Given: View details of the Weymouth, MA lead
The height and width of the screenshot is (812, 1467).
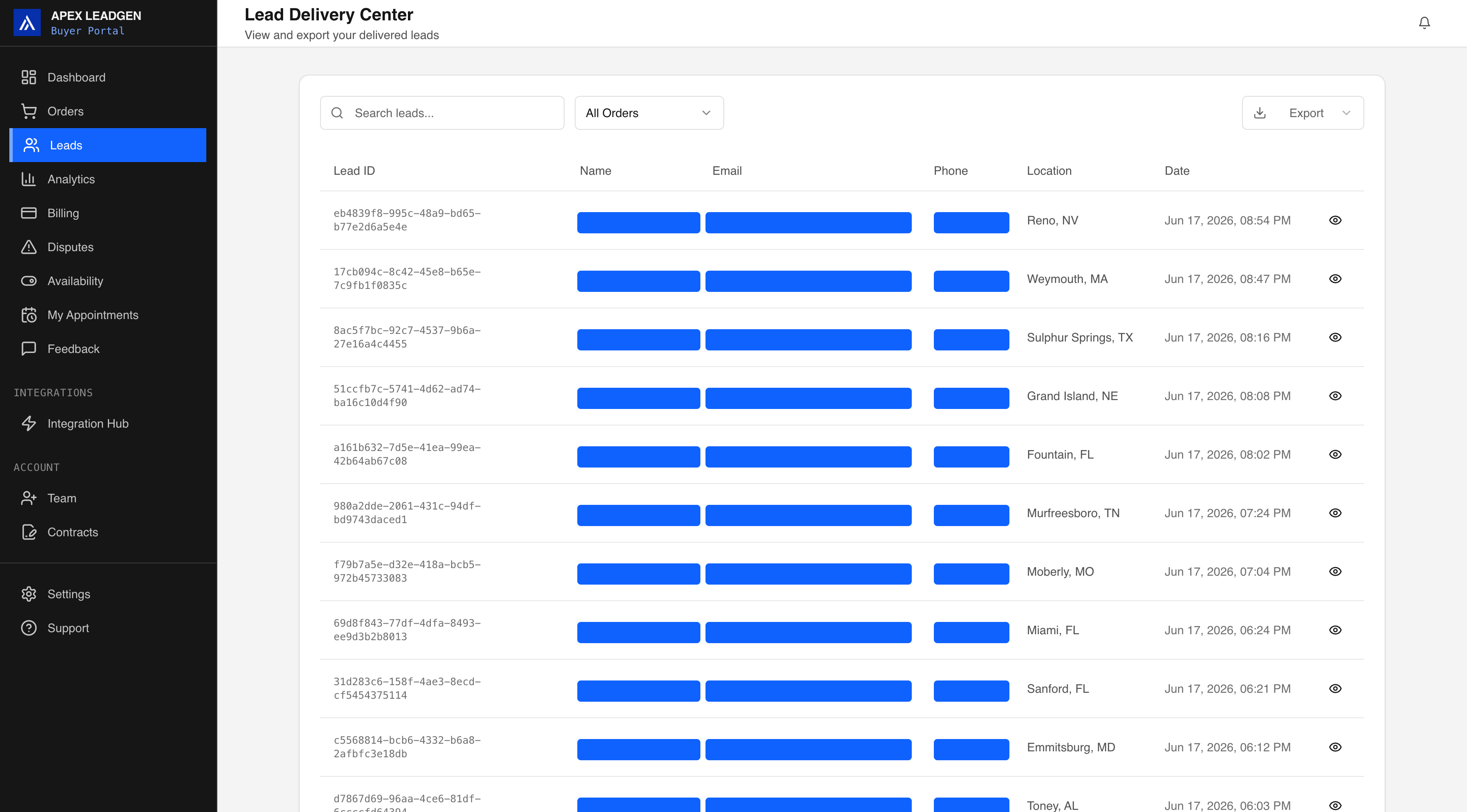Looking at the screenshot, I should (x=1335, y=279).
